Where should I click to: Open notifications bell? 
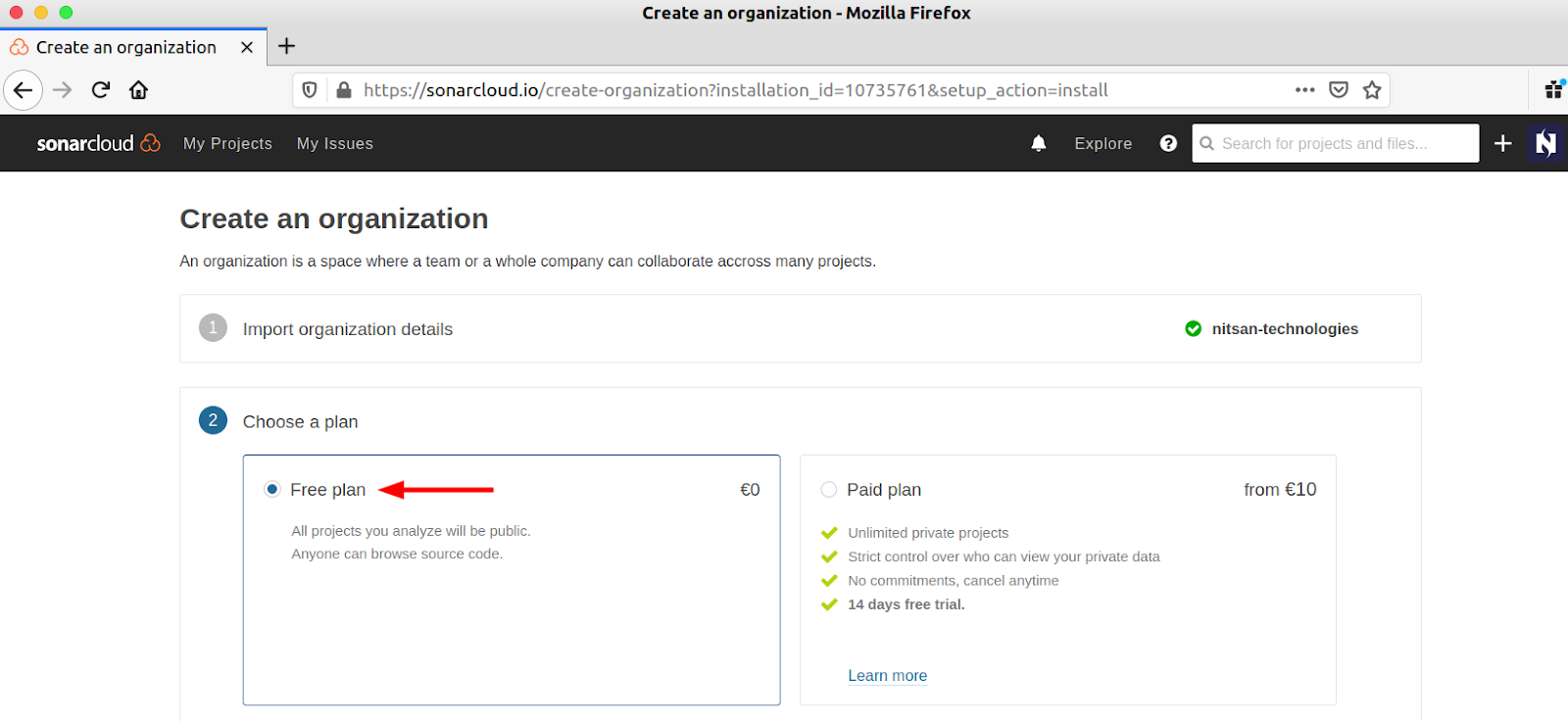tap(1039, 143)
